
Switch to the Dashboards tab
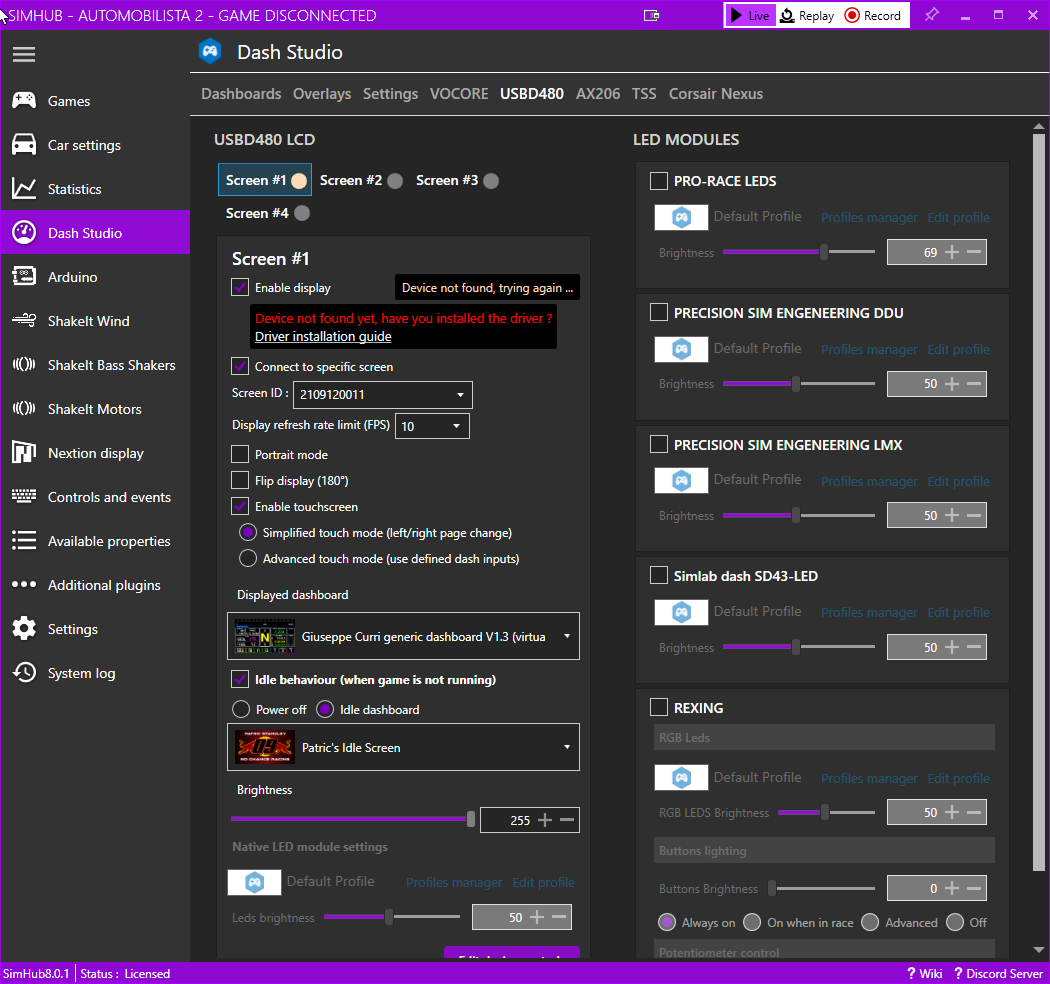pyautogui.click(x=241, y=94)
